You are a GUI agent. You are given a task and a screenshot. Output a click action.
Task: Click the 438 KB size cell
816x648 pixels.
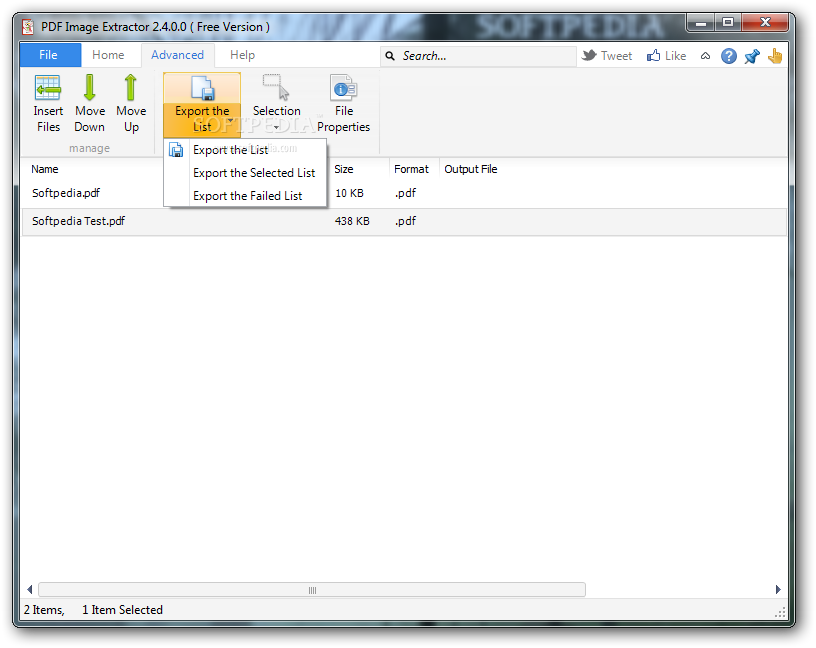point(352,221)
